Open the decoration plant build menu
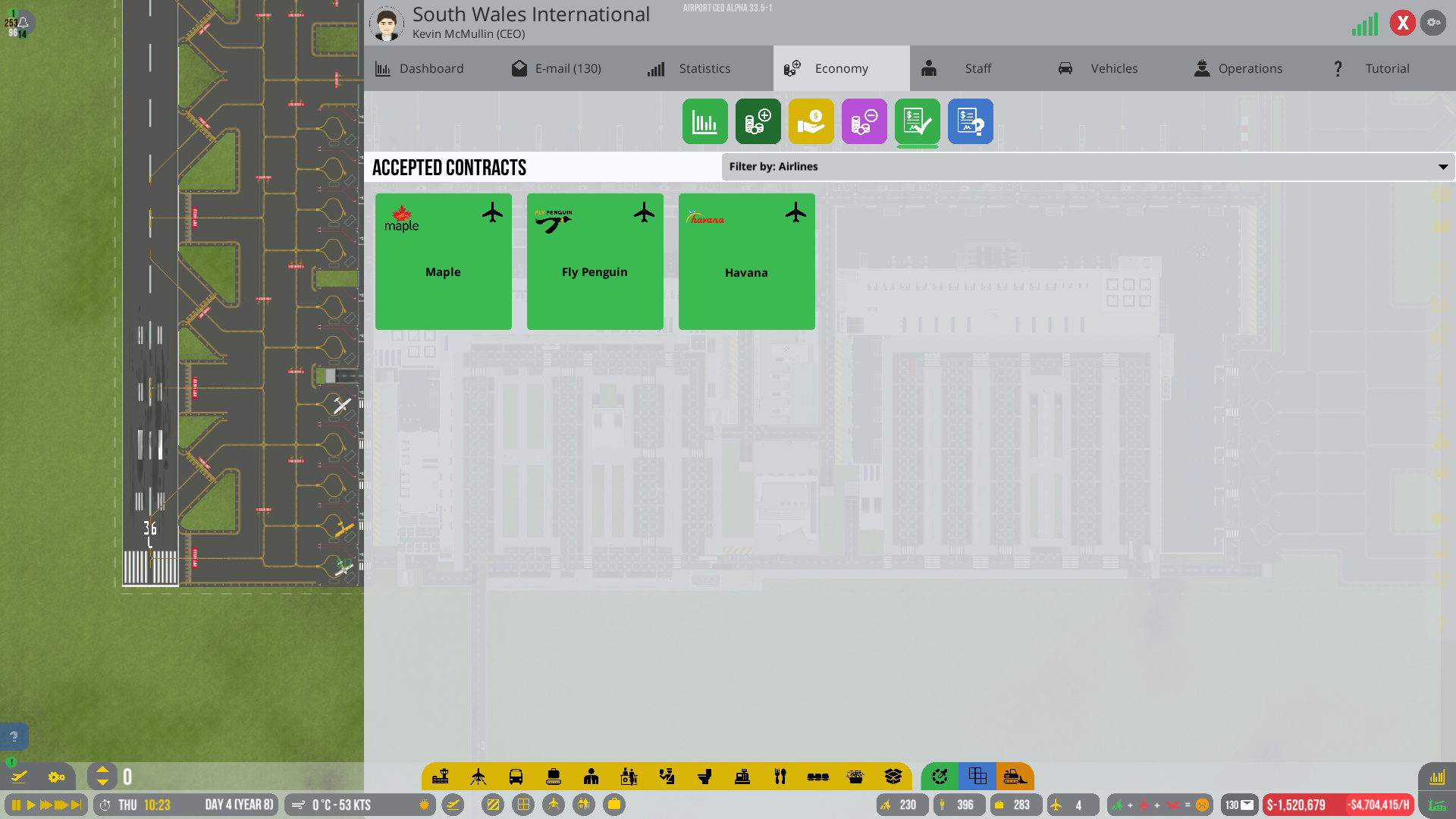The image size is (1456, 819). point(855,777)
